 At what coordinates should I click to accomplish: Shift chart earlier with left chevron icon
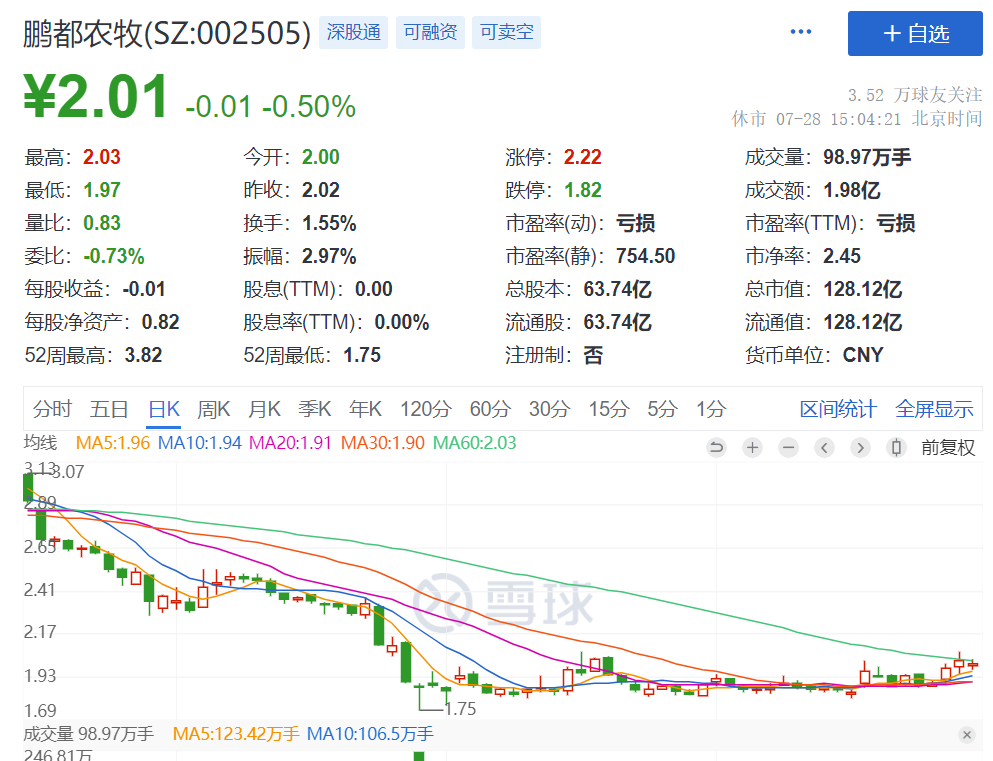(825, 448)
